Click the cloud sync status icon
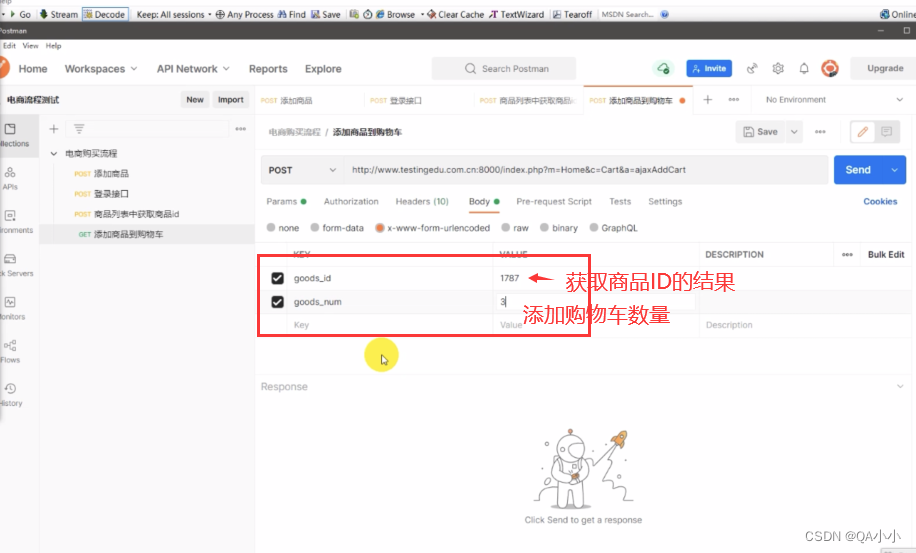Viewport: 916px width, 553px height. 663,68
